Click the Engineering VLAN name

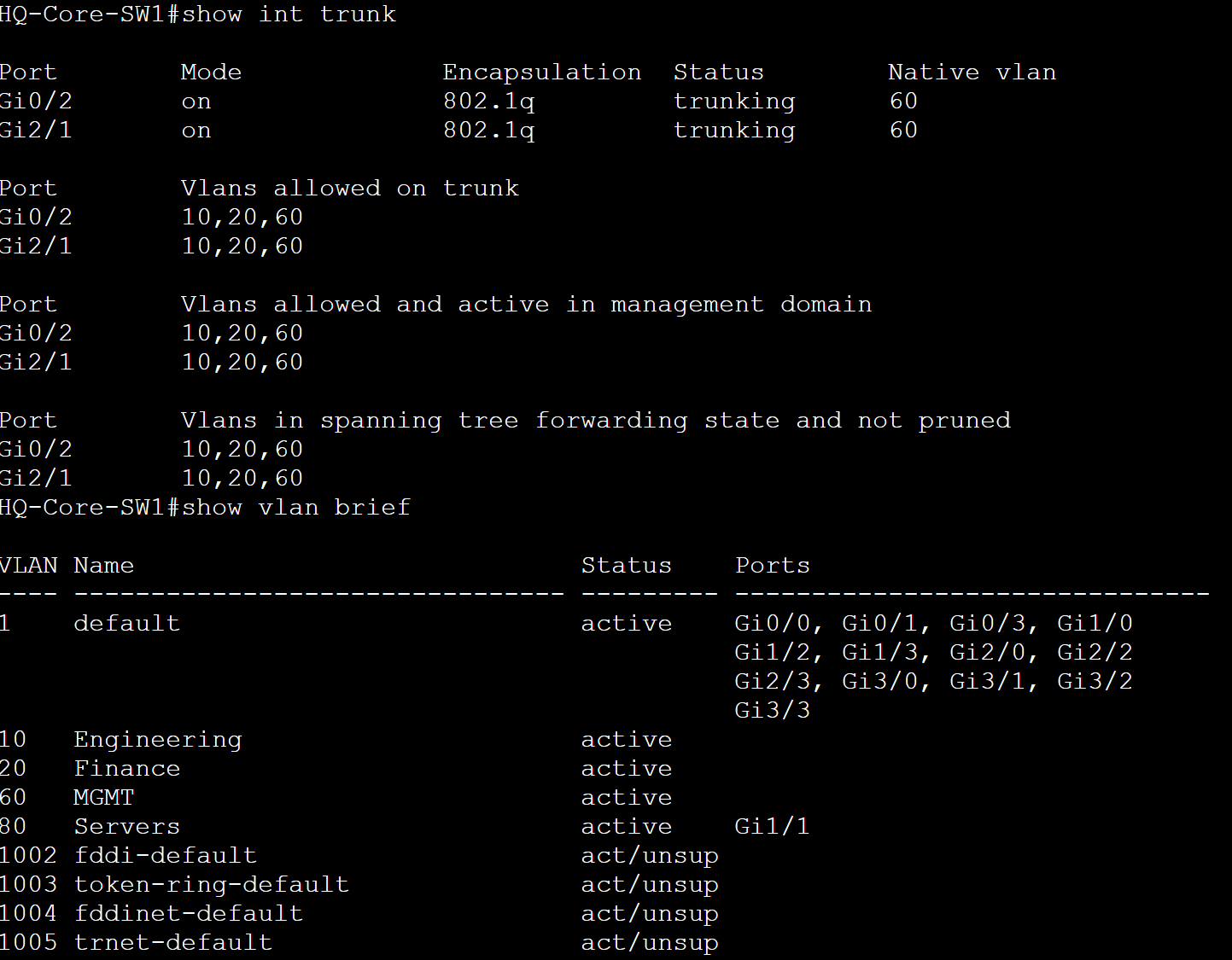158,740
